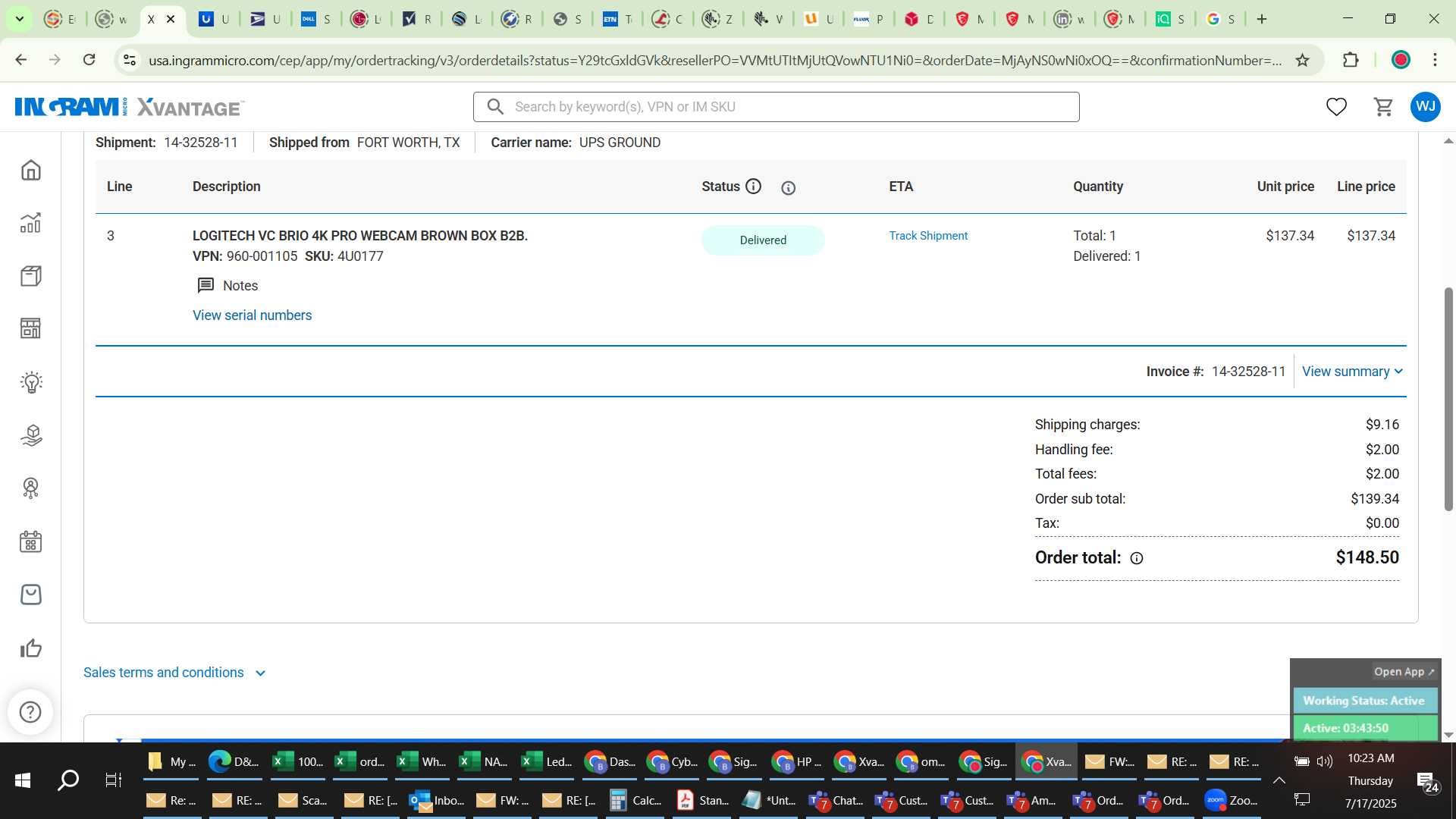The image size is (1456, 819).
Task: Open the browser extensions puzzle icon
Action: point(1351,60)
